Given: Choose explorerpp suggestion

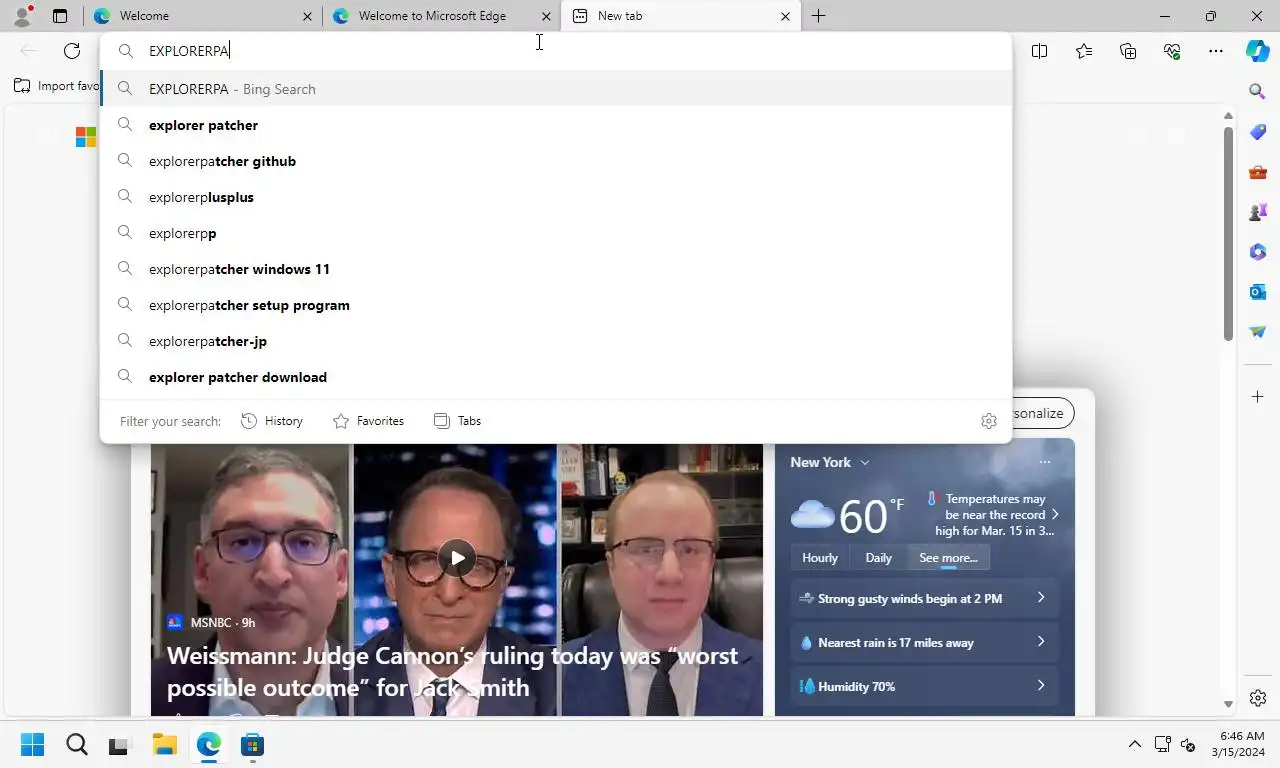Looking at the screenshot, I should click(556, 233).
